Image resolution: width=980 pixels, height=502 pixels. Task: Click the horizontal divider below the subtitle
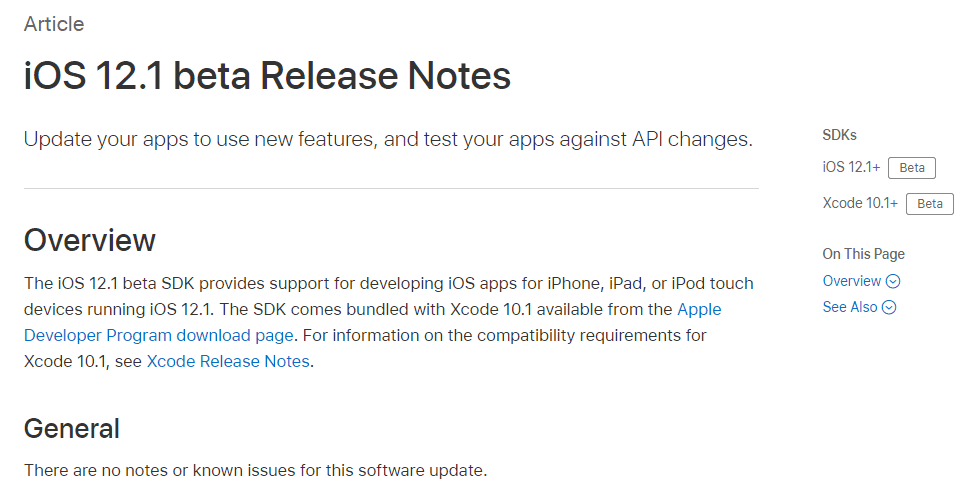click(x=391, y=188)
